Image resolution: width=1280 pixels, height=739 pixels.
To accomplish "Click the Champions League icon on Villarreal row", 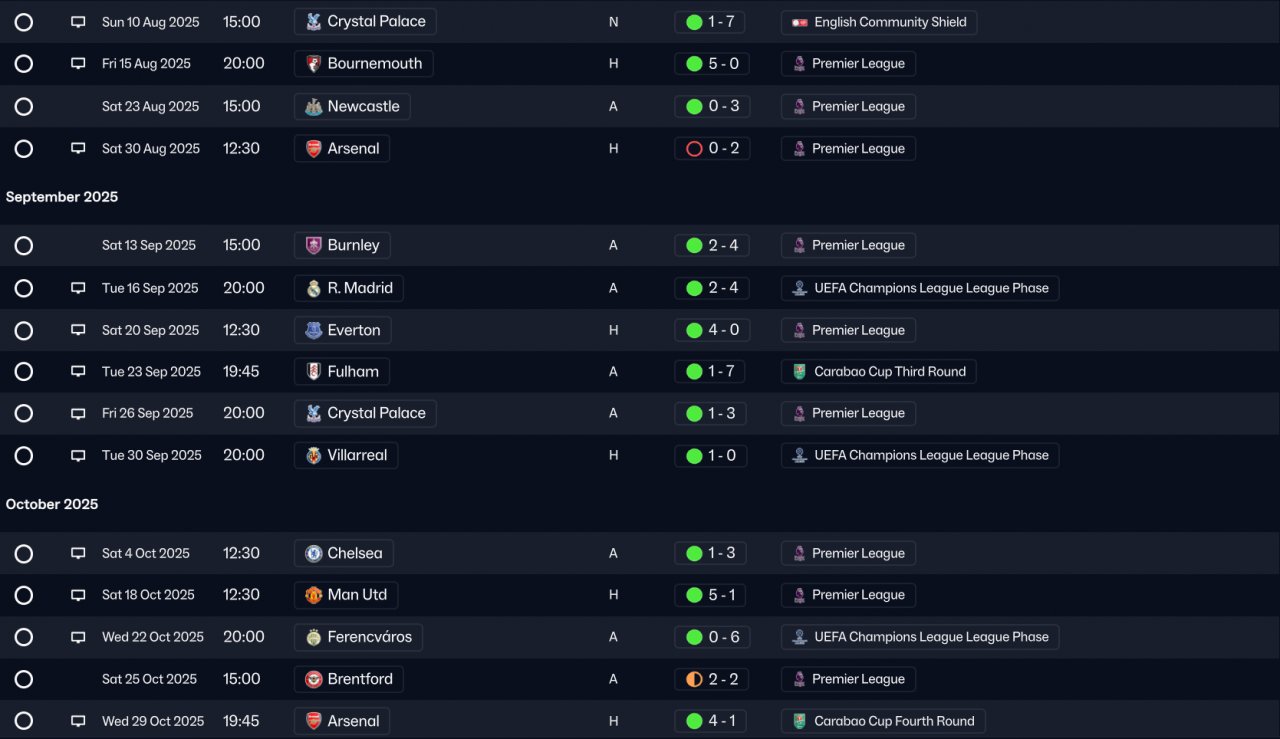I will [799, 455].
